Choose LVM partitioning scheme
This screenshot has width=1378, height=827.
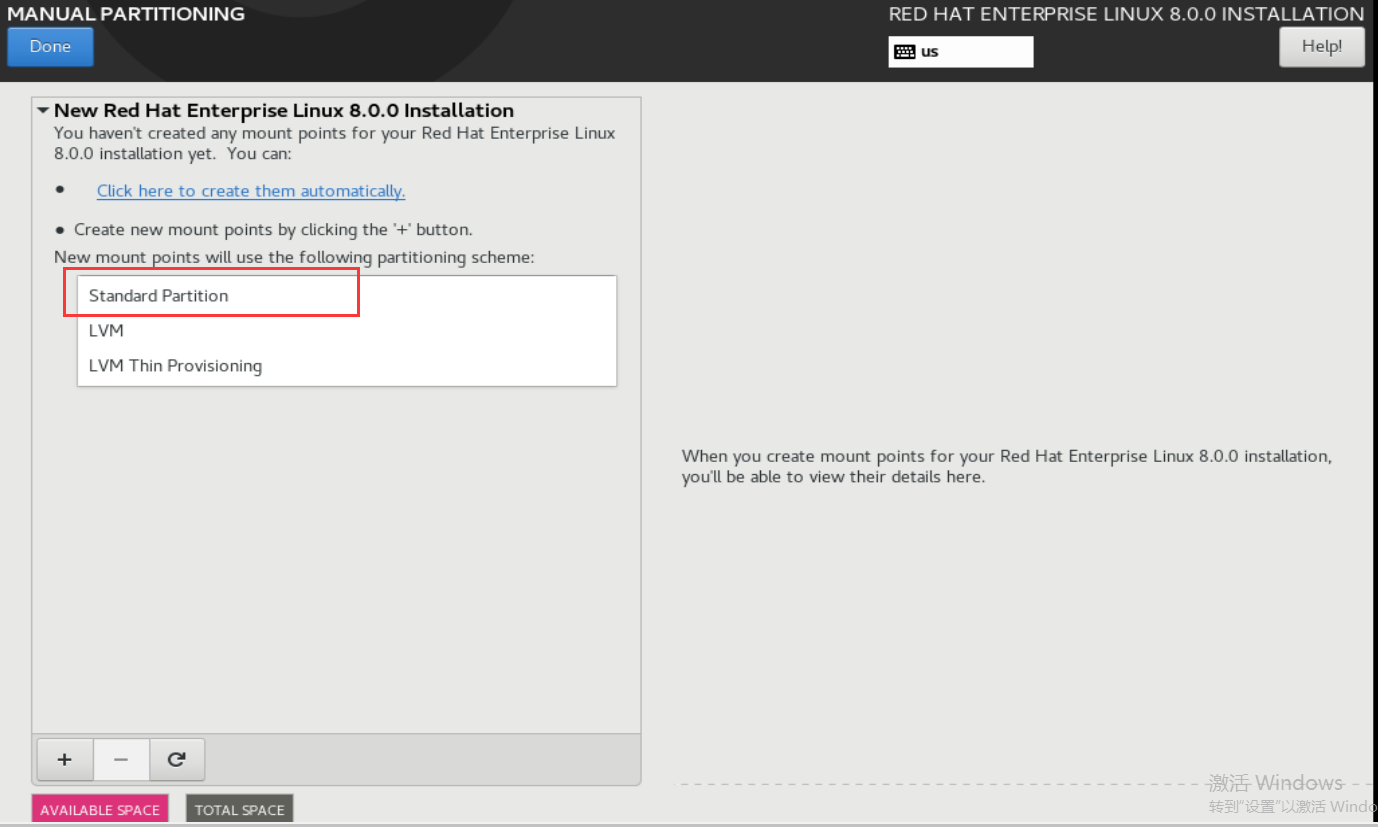tap(346, 331)
